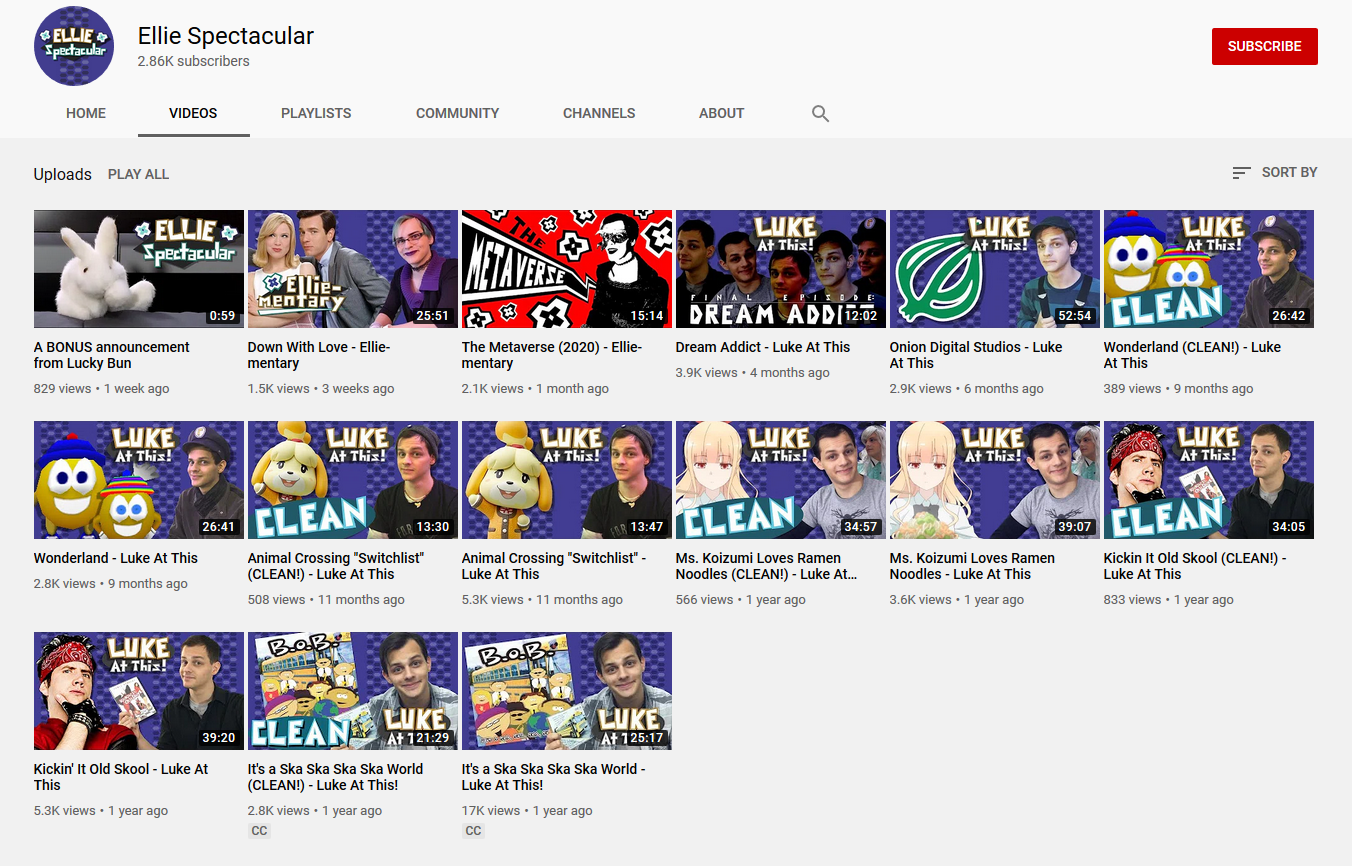
Task: Click the Sort By lines icon
Action: [x=1241, y=173]
